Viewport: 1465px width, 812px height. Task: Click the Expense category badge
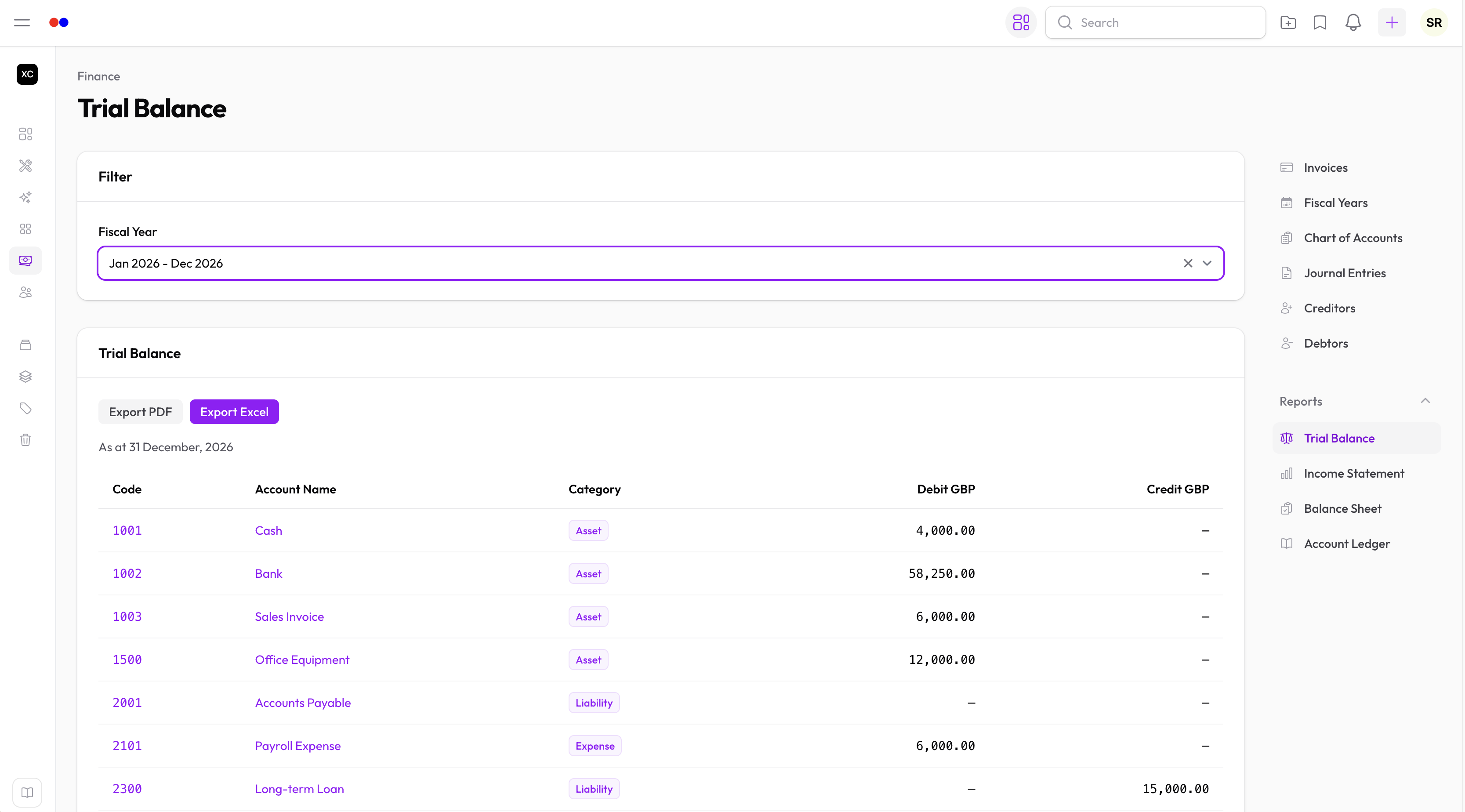coord(595,746)
